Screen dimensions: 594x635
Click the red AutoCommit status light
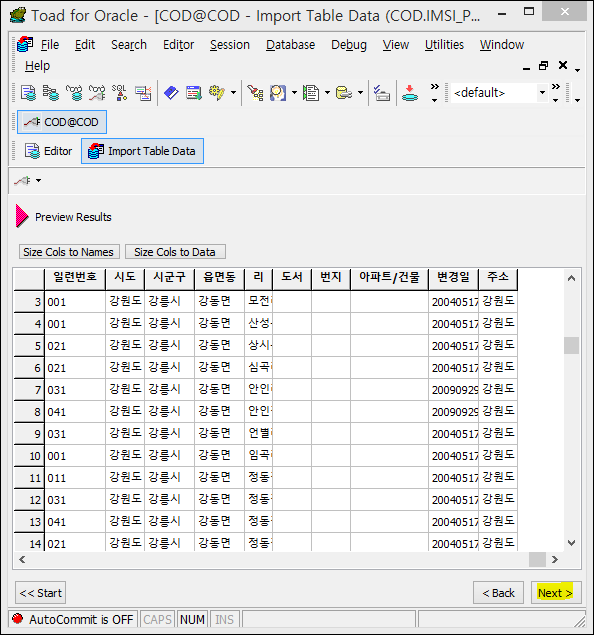(18, 619)
